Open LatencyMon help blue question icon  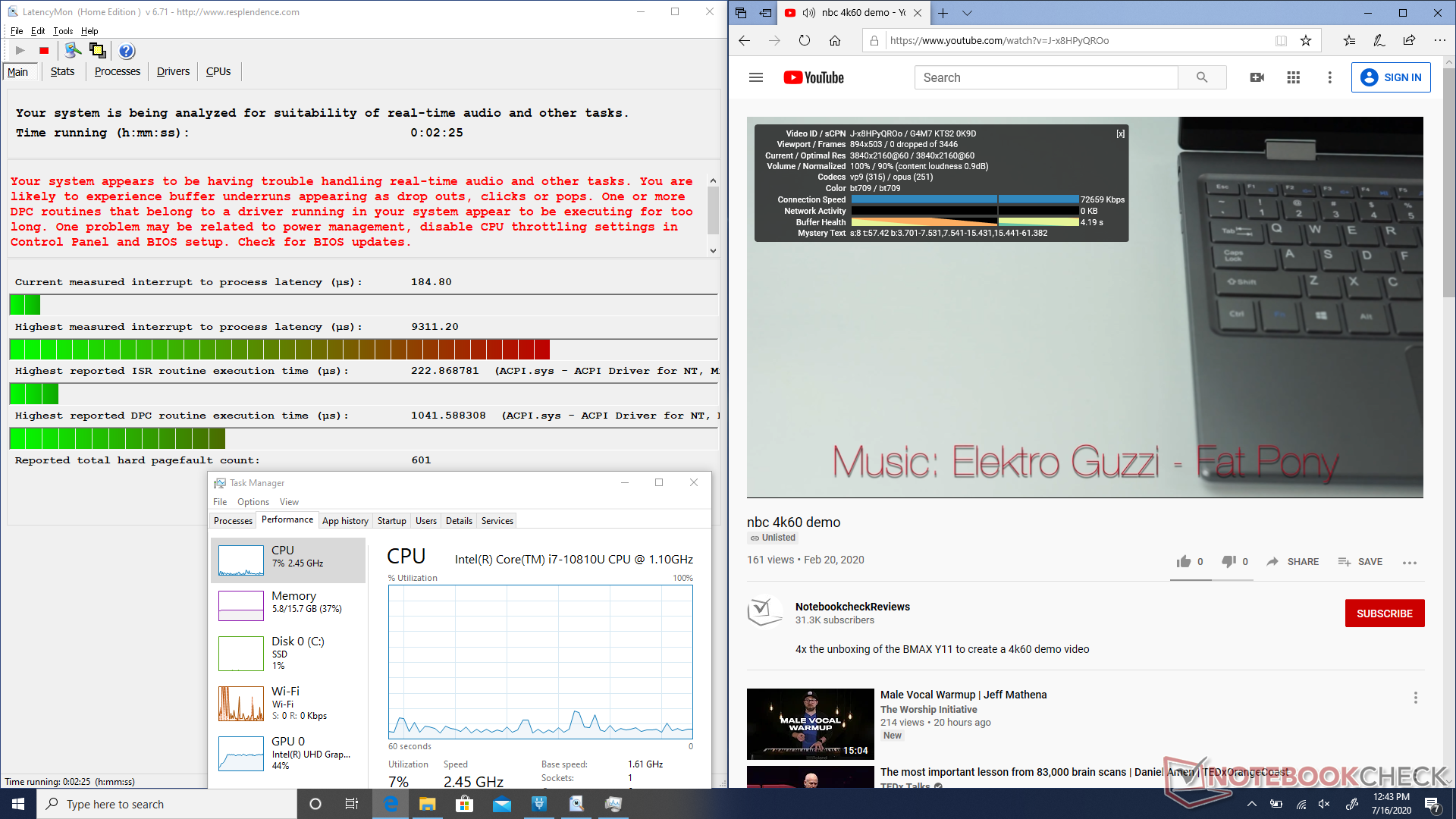(x=127, y=51)
